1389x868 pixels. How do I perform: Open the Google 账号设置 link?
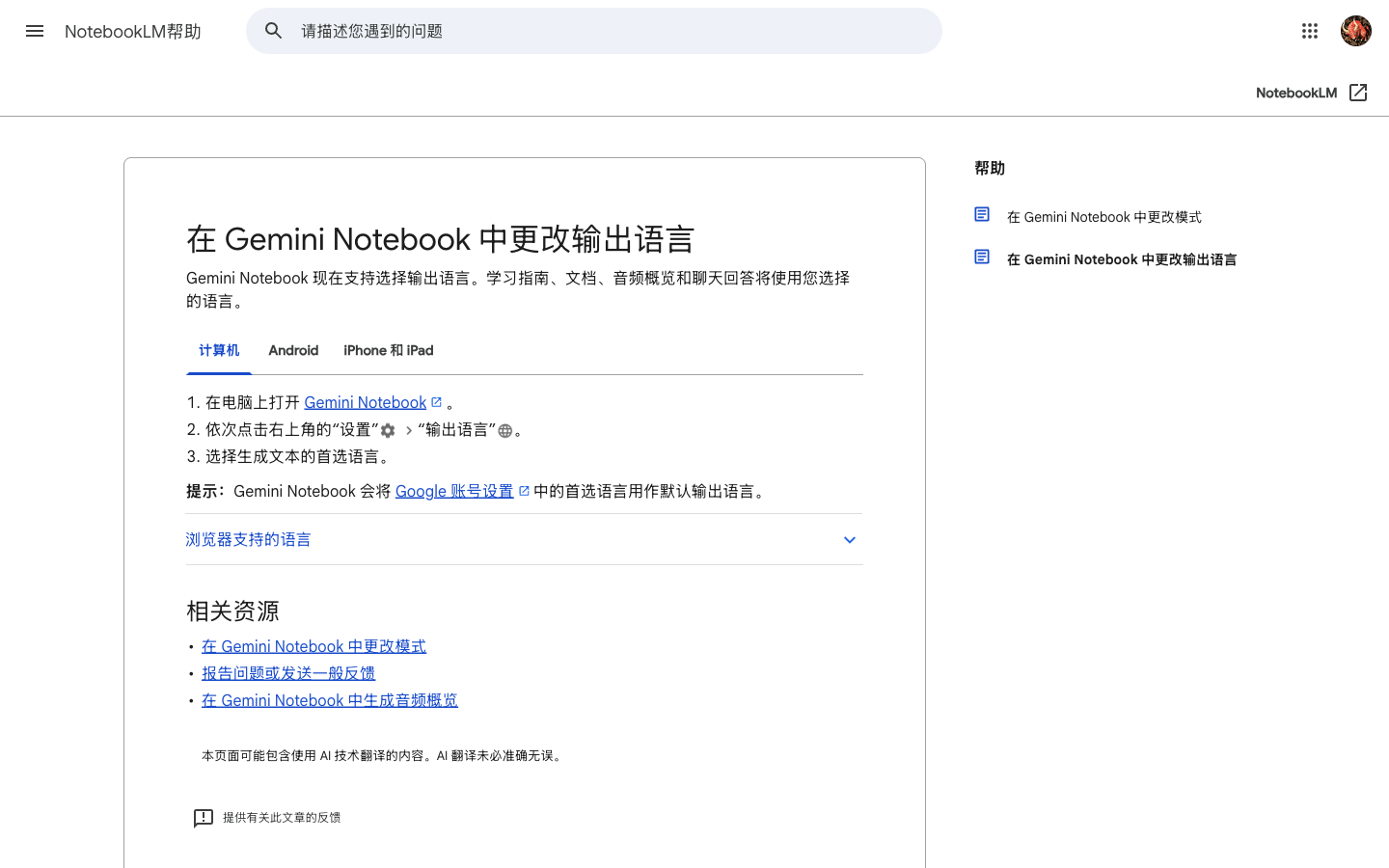[x=454, y=491]
